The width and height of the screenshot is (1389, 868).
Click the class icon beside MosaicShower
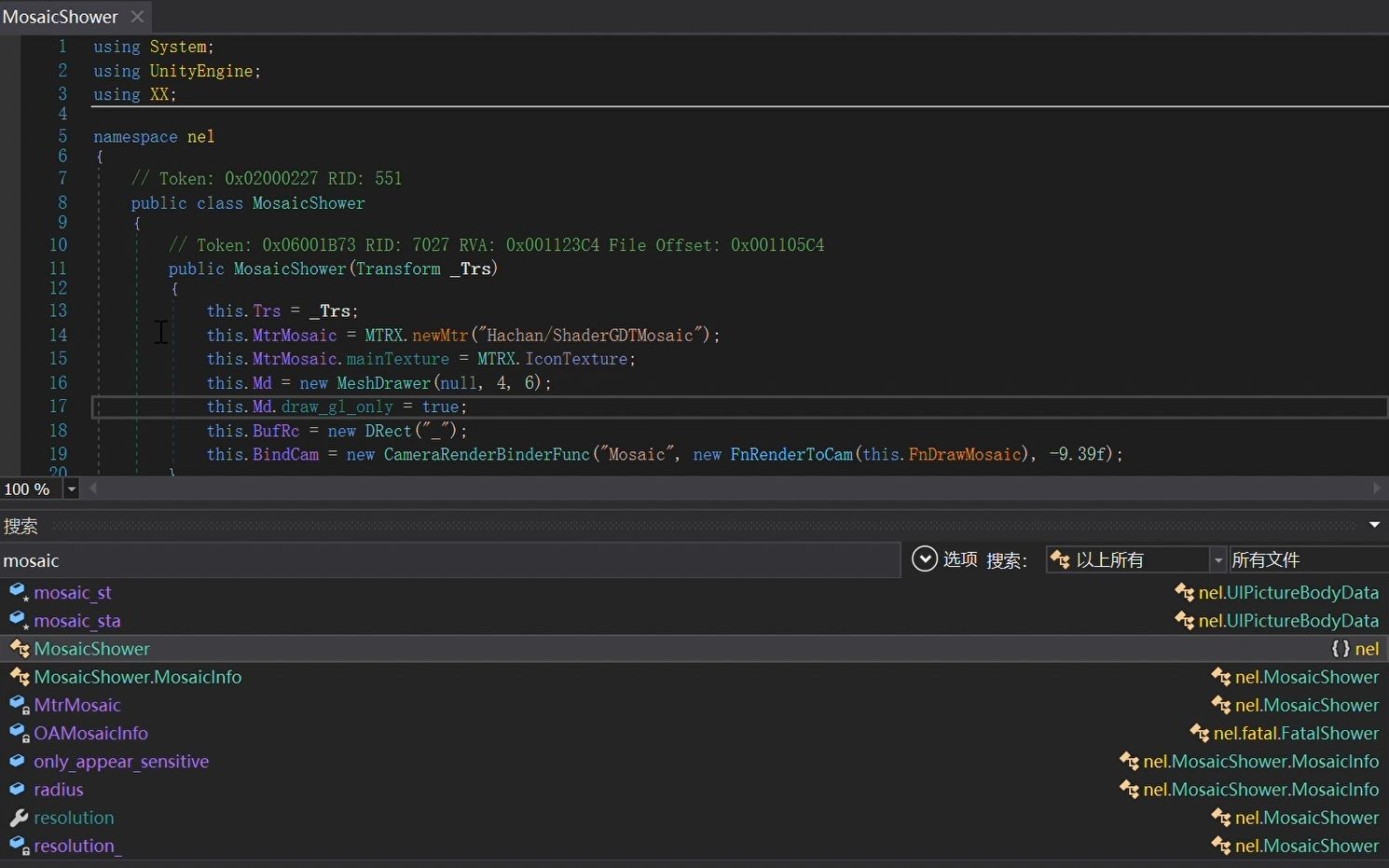[x=19, y=649]
